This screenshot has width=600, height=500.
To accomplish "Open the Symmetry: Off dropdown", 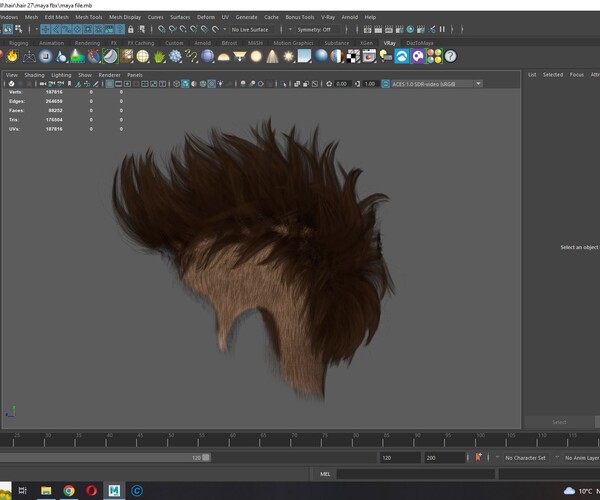I will tap(318, 29).
